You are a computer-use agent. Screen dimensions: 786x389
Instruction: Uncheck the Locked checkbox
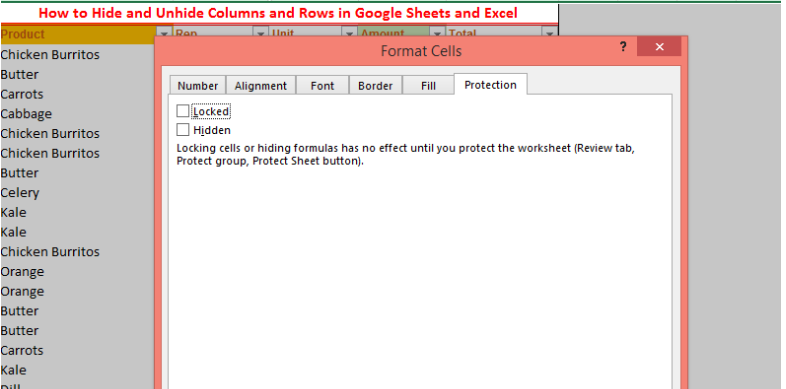[x=183, y=111]
